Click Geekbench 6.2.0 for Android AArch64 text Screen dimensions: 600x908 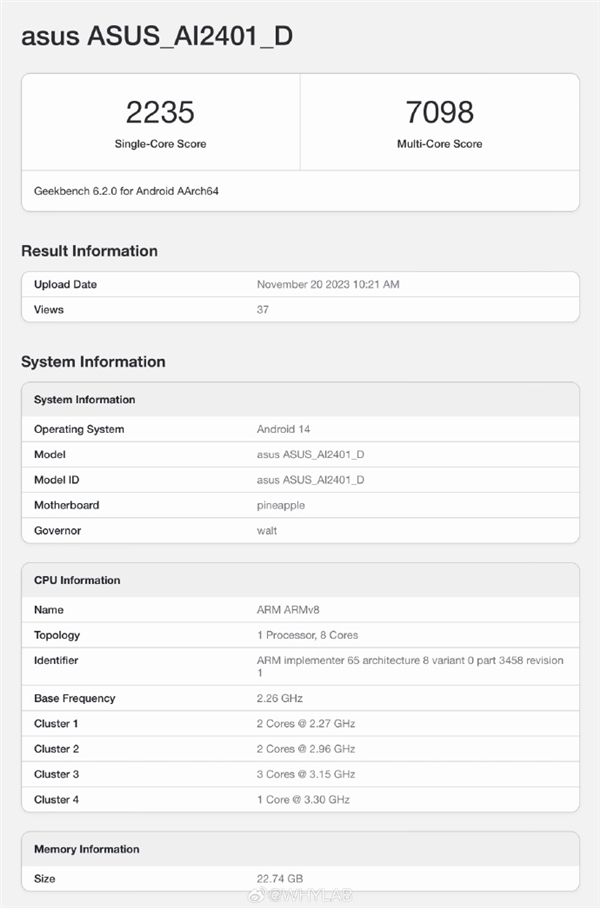126,190
